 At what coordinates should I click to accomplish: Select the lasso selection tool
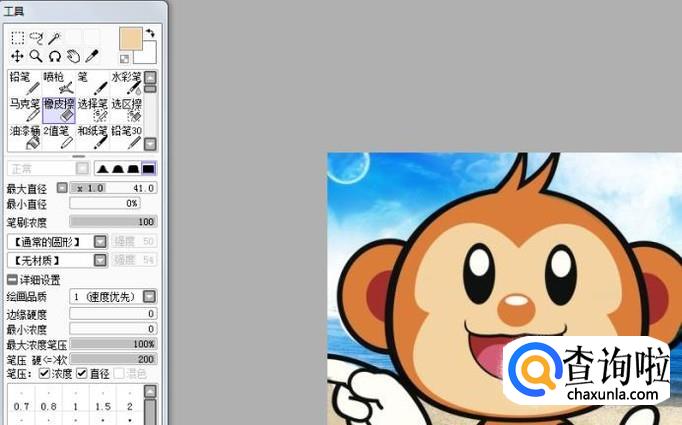coord(37,38)
